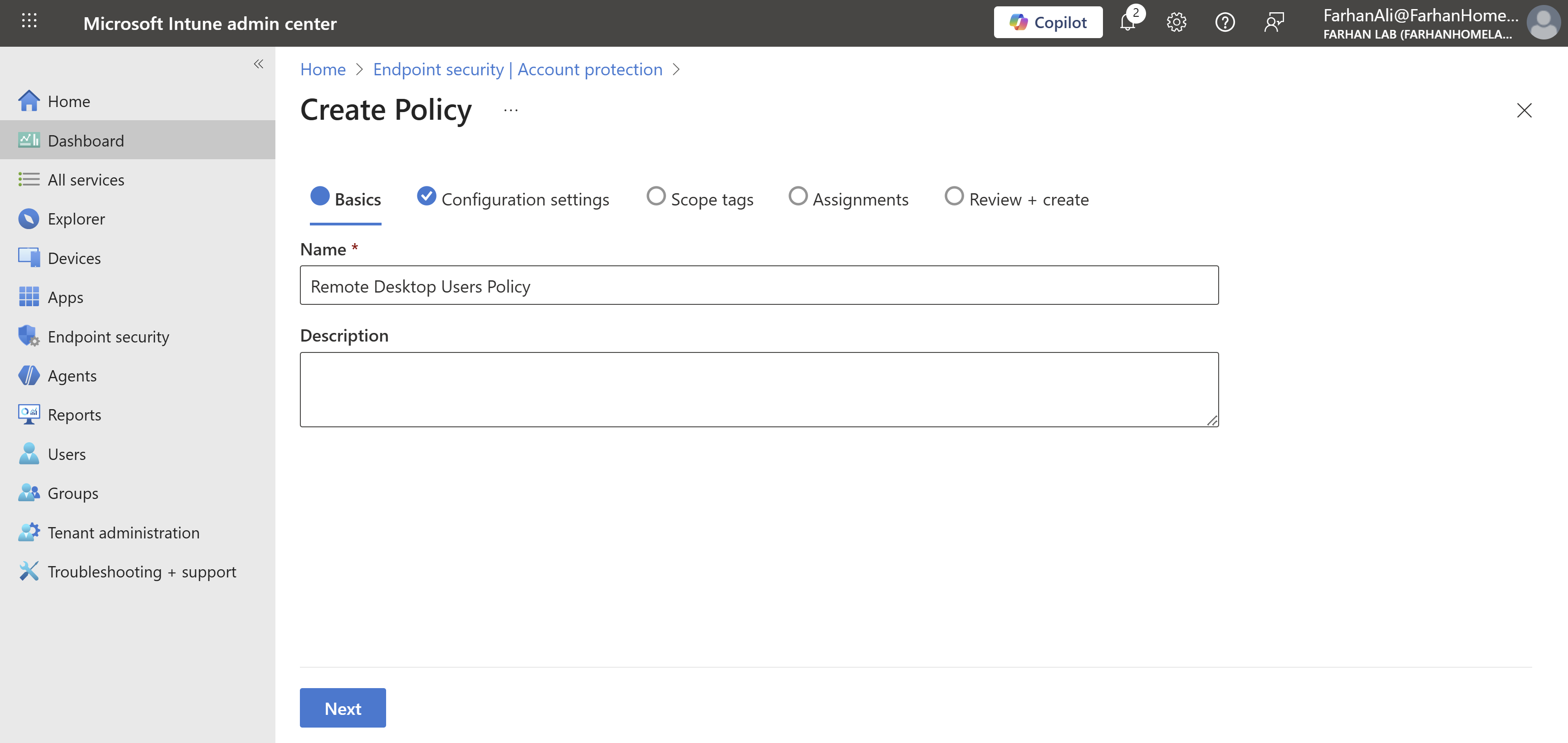
Task: Collapse the left navigation sidebar
Action: tap(258, 64)
